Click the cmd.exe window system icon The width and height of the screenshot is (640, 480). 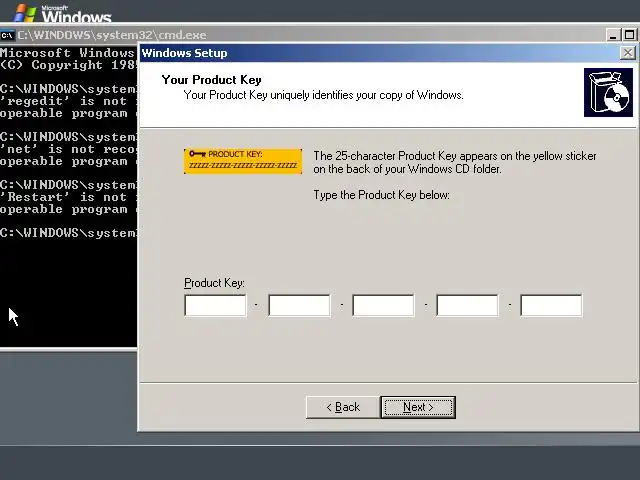[x=7, y=35]
